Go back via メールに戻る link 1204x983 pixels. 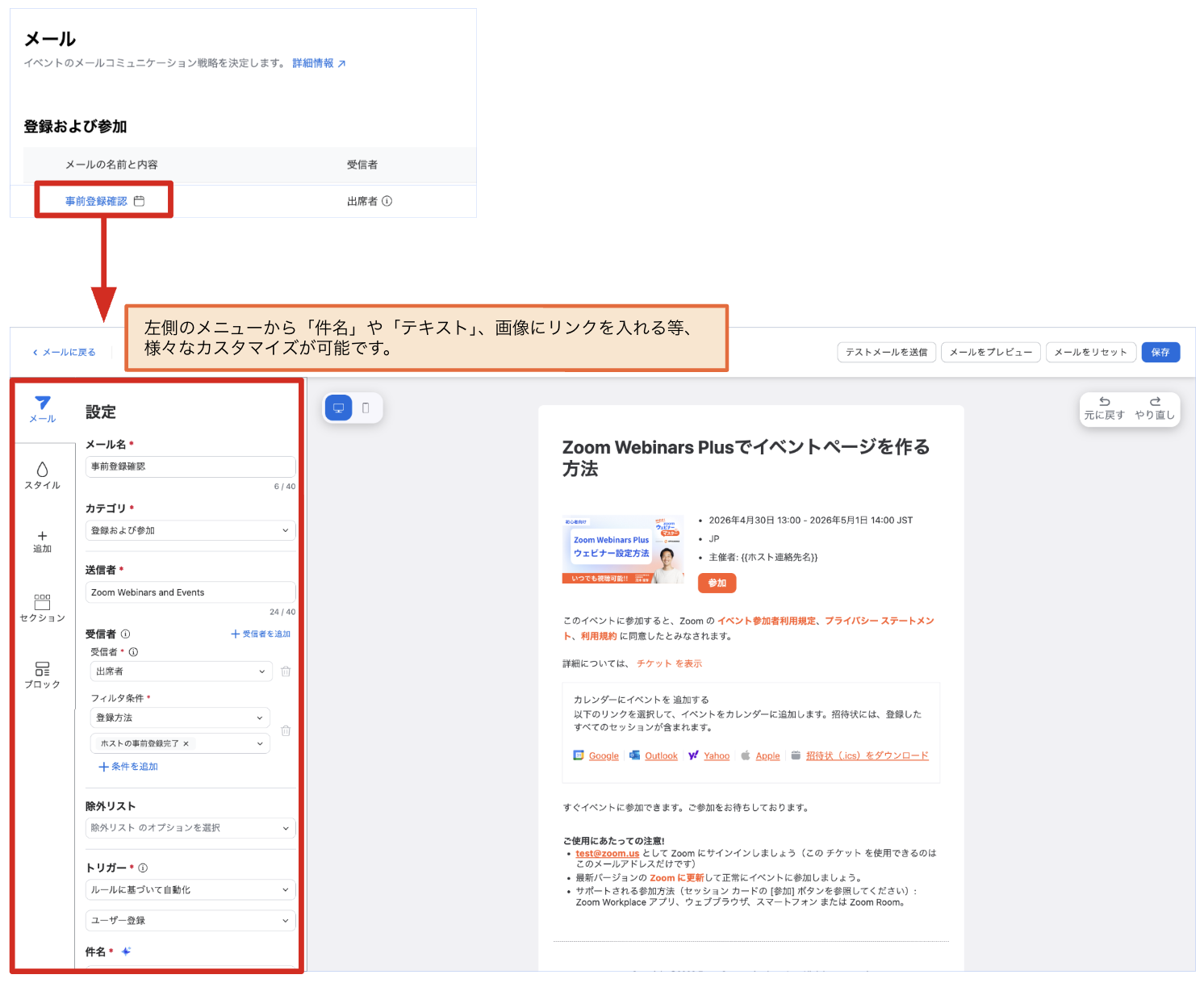(65, 353)
